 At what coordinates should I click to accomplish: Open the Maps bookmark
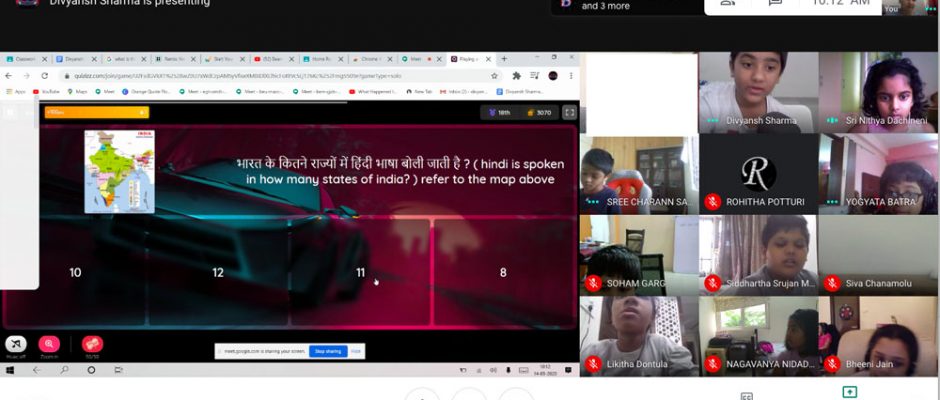77,92
